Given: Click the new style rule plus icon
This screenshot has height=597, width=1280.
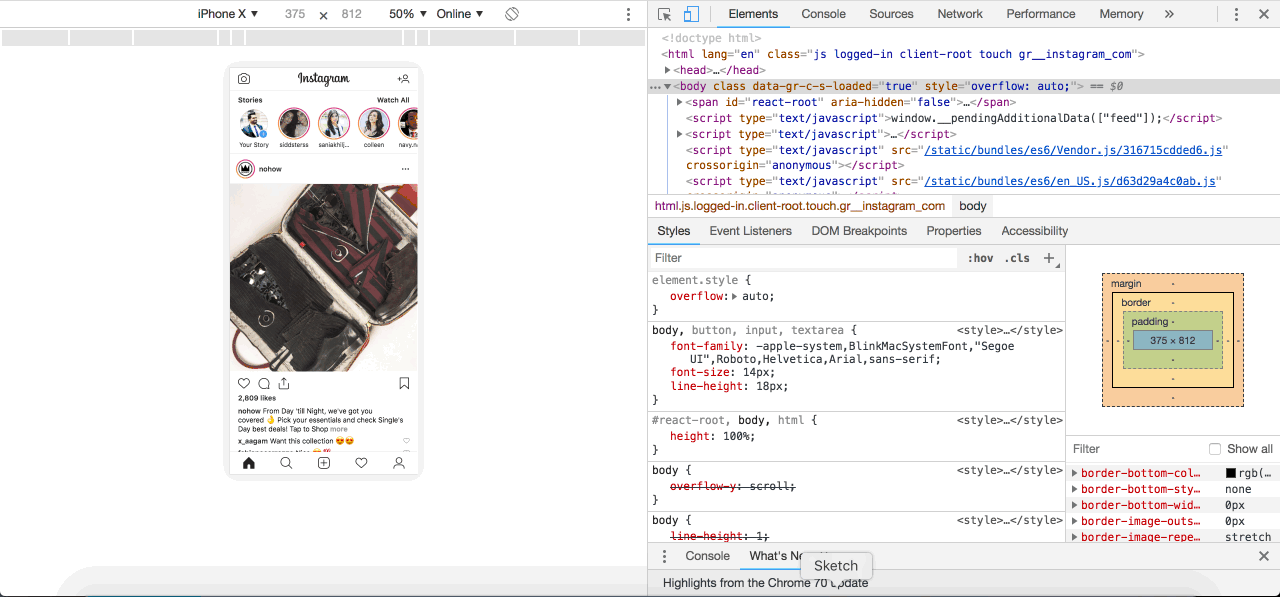Looking at the screenshot, I should pyautogui.click(x=1049, y=258).
